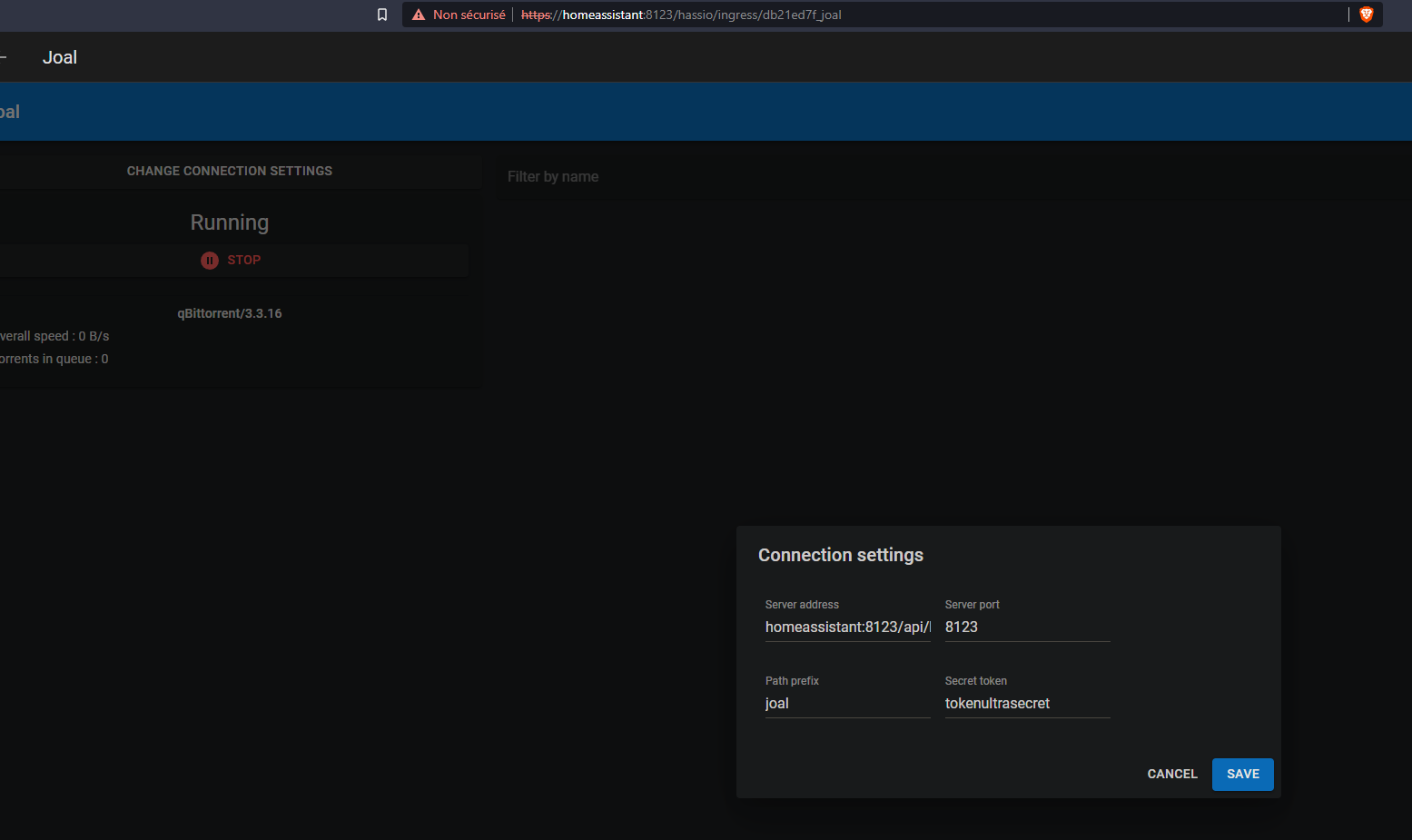Screen dimensions: 1412x840
Task: Open Brave Shields from the address bar
Action: point(1366,15)
